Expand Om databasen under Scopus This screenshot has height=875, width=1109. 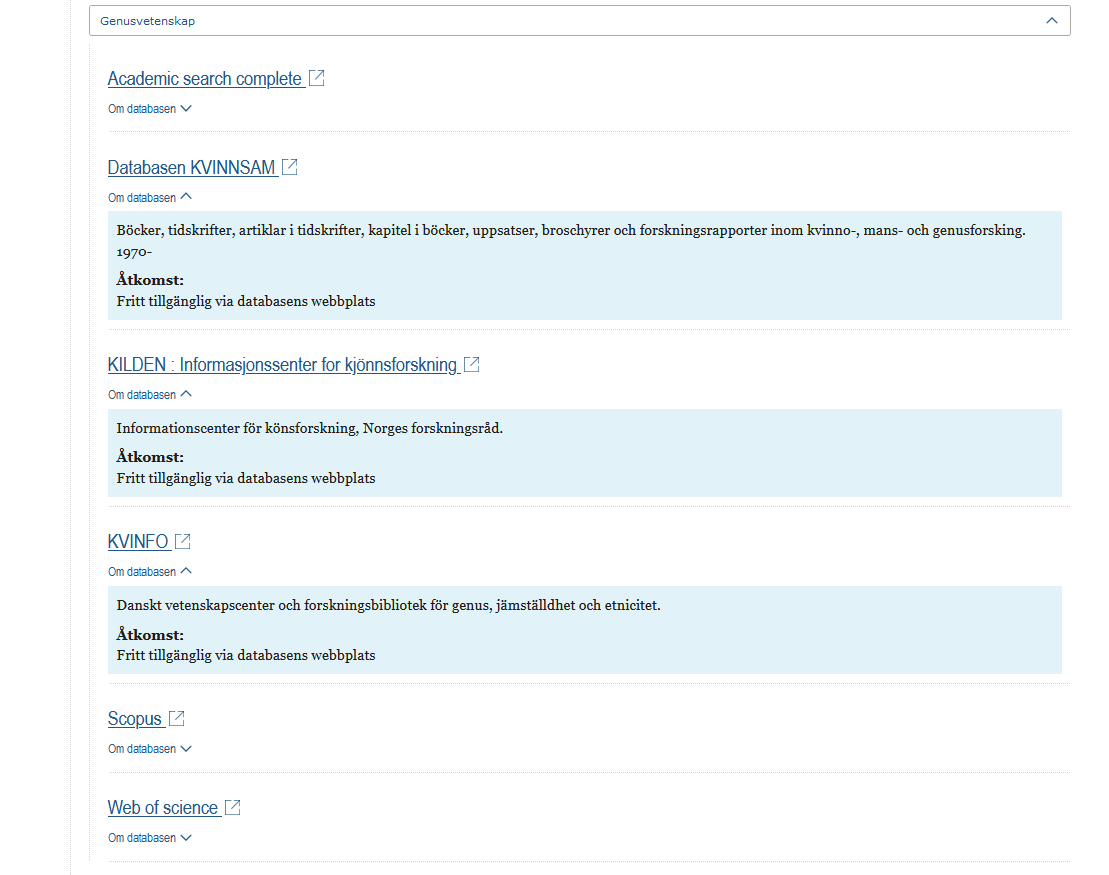pyautogui.click(x=149, y=749)
